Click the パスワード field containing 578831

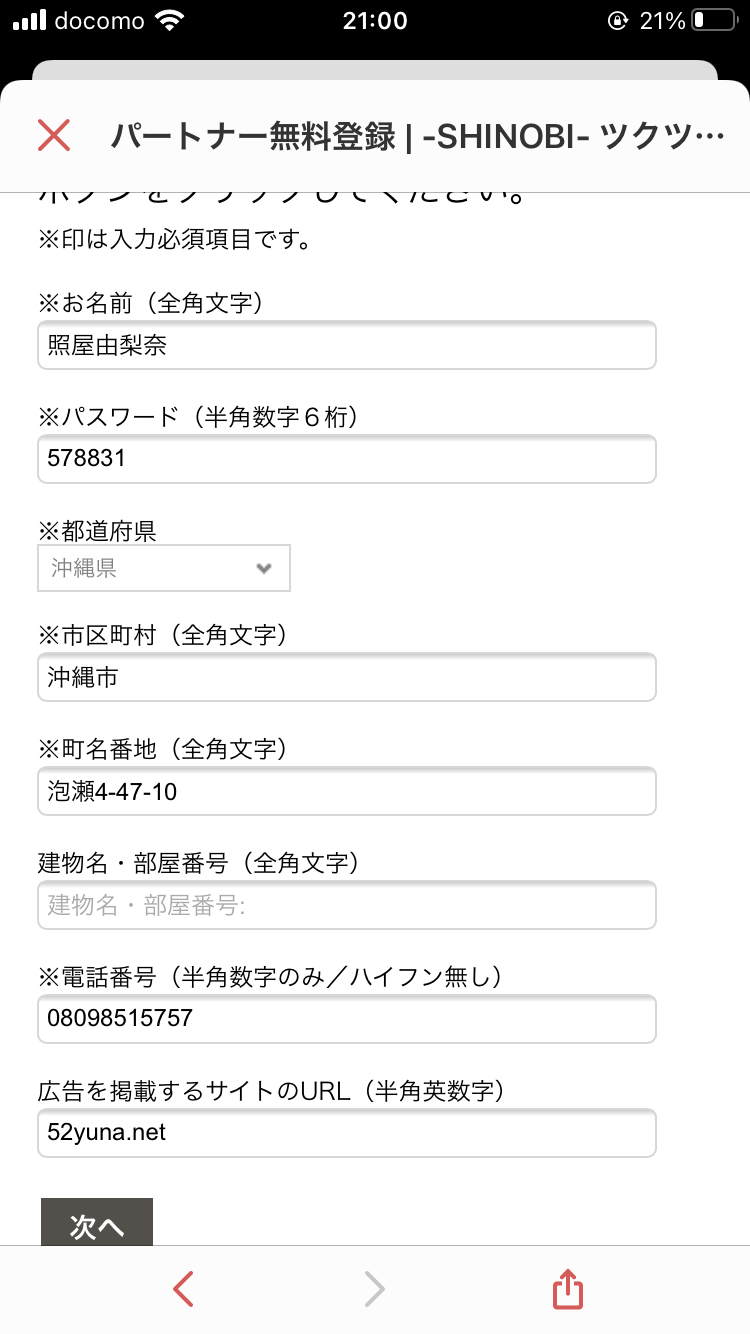(x=347, y=459)
